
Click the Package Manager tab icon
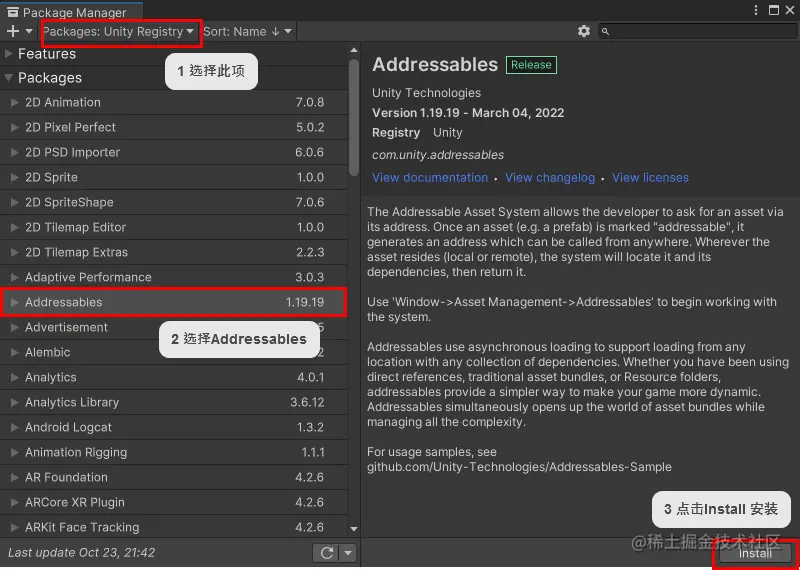point(13,12)
